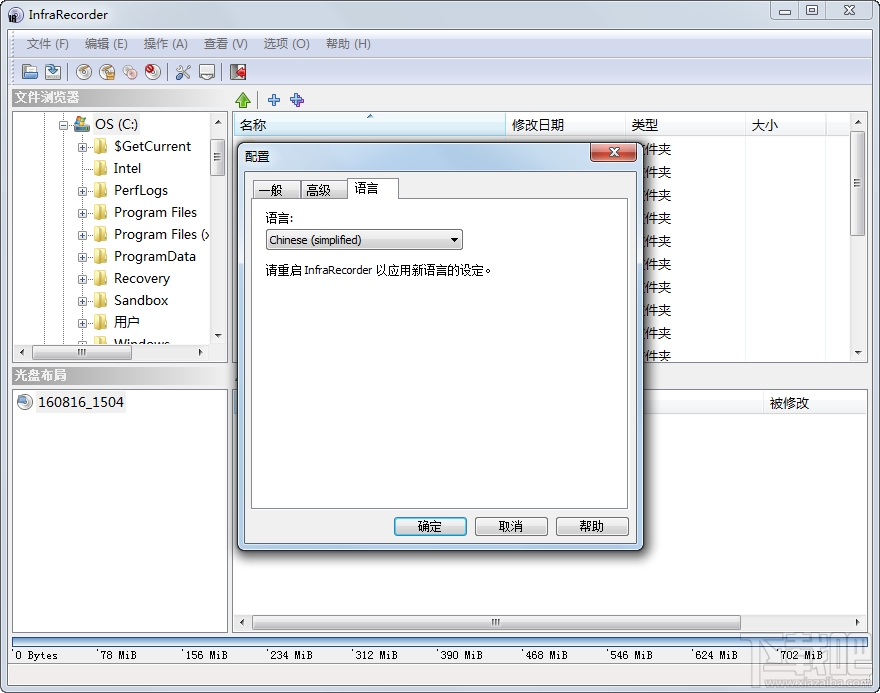Click the save project toolbar icon
This screenshot has height=693, width=880.
coord(52,71)
